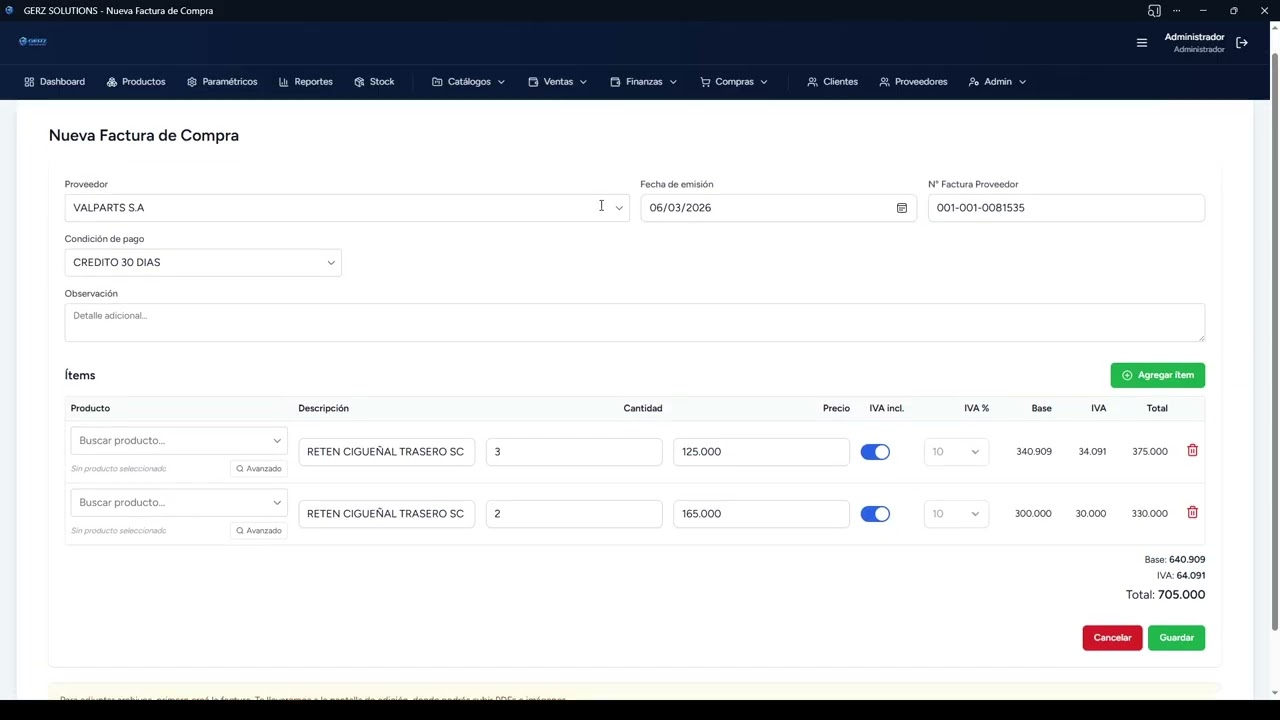Open the cast icon in the window title bar
1280x720 pixels.
1154,11
